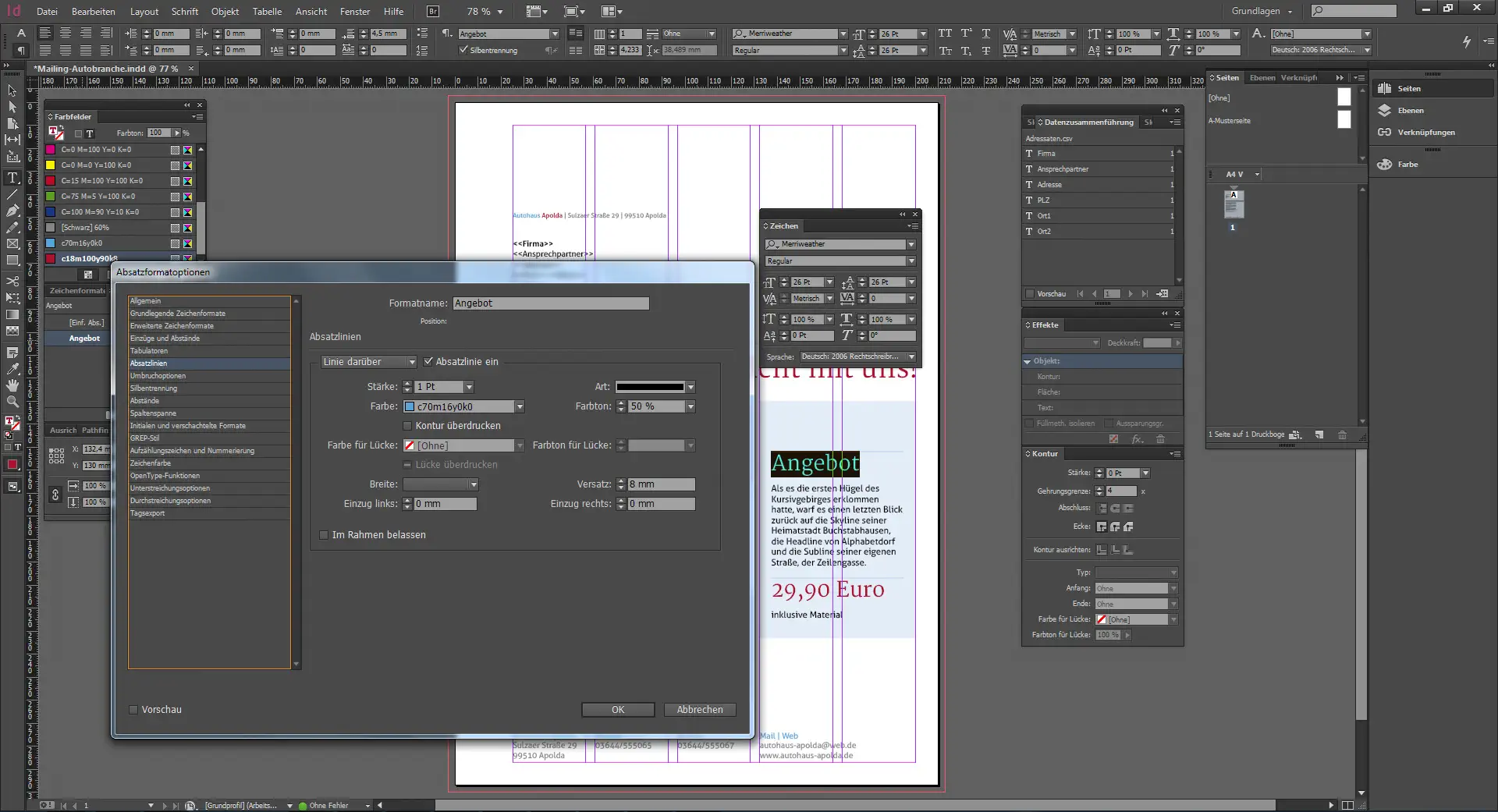The width and height of the screenshot is (1498, 812).
Task: Enable the dialog's Vorschau preview checkbox
Action: tap(133, 710)
